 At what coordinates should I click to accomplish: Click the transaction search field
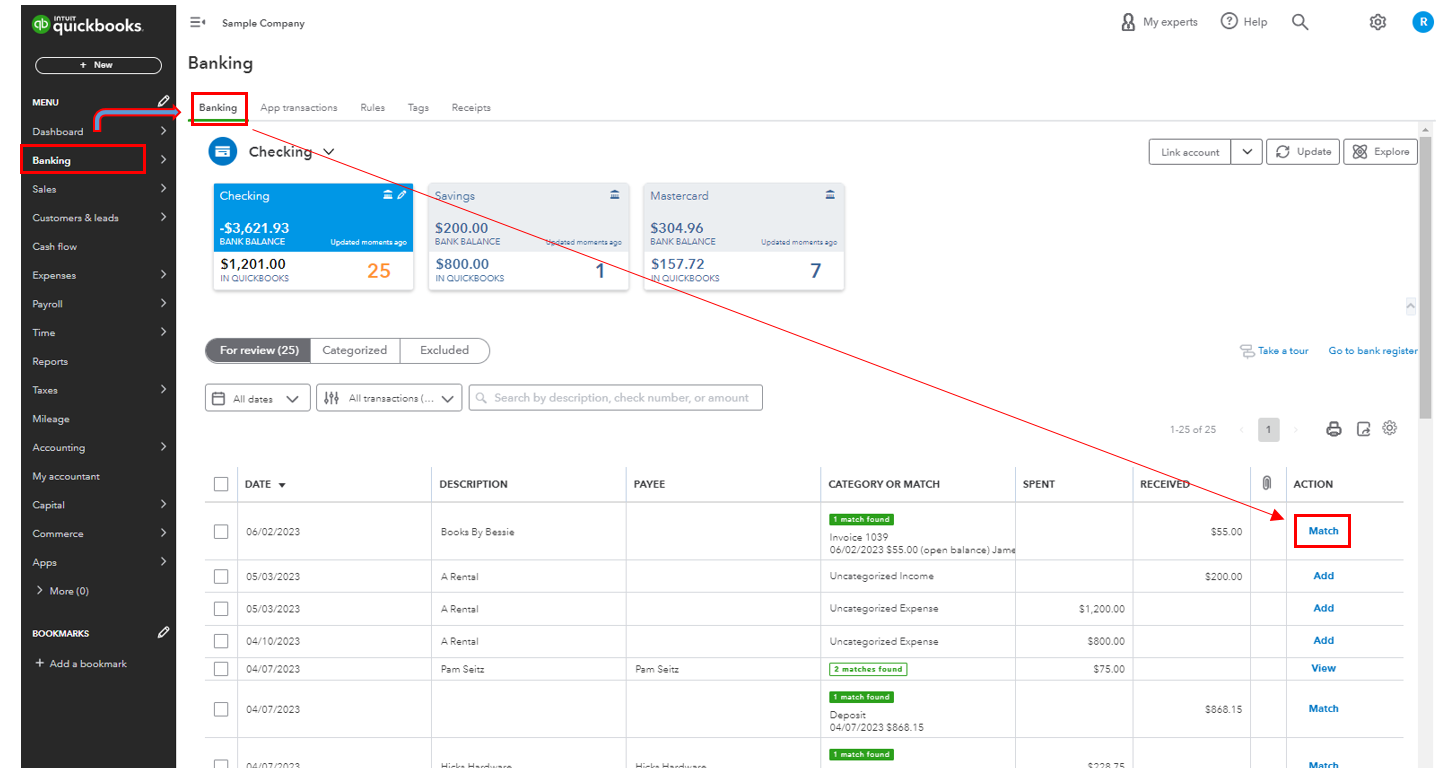(x=616, y=398)
